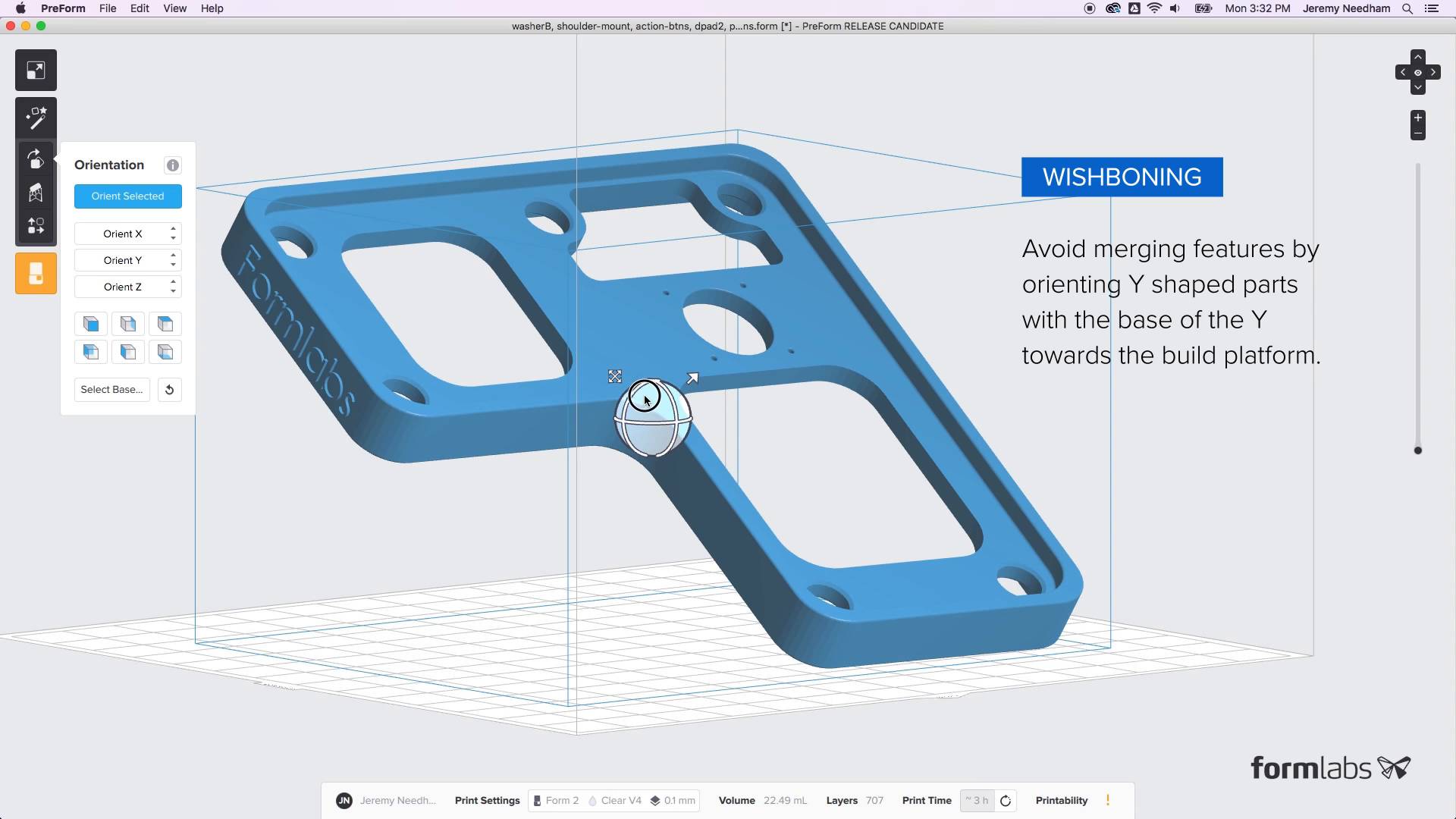Viewport: 1456px width, 819px height.
Task: Click the Printability warning exclamation mark
Action: pos(1108,800)
